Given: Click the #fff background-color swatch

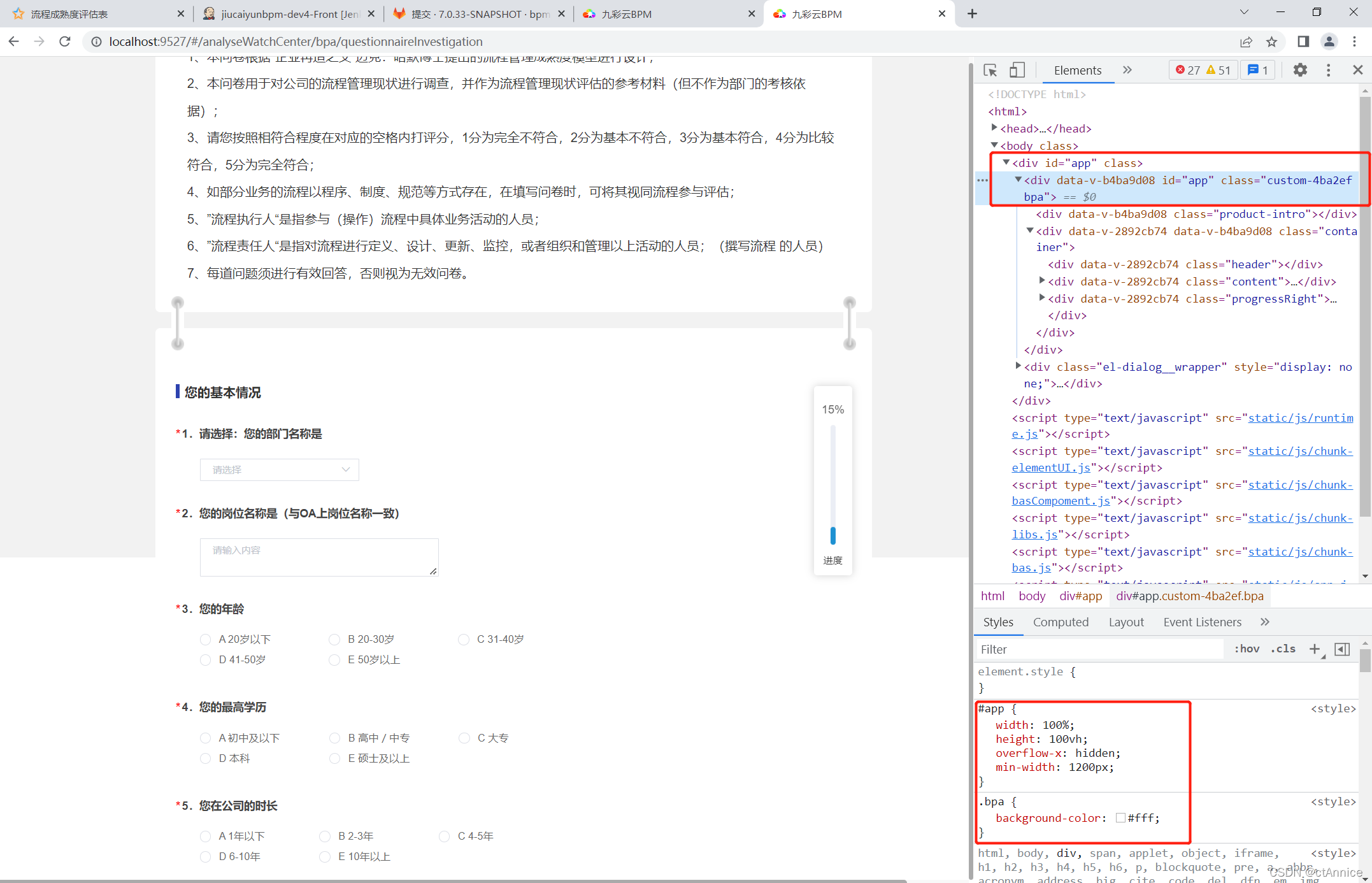Looking at the screenshot, I should coord(1120,818).
